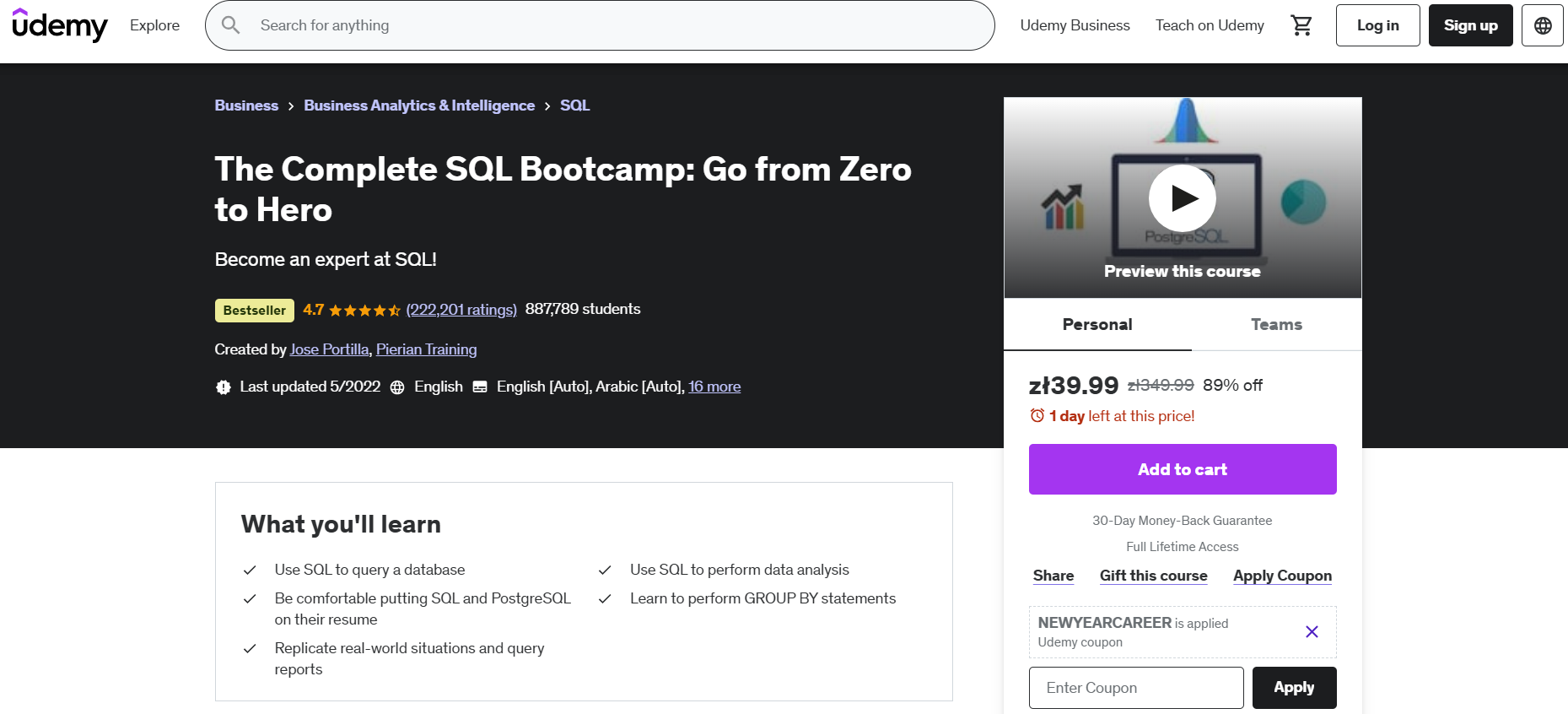Click '1 day left at this price!' notice
The width and height of the screenshot is (1568, 714).
point(1122,416)
